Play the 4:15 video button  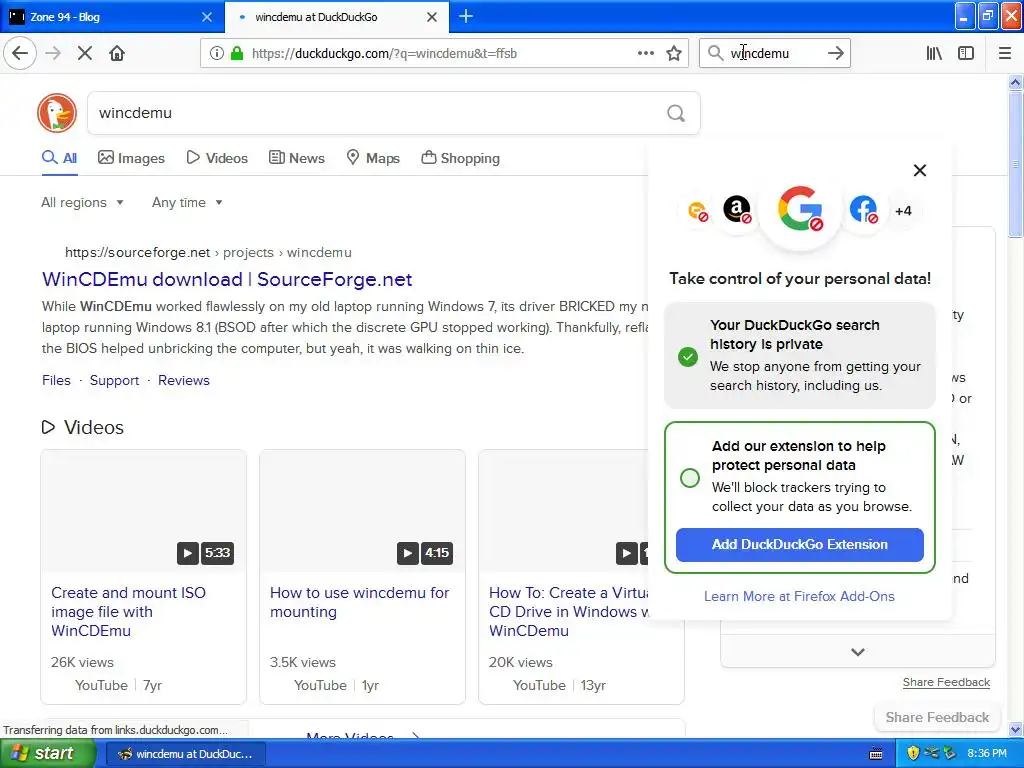[408, 553]
